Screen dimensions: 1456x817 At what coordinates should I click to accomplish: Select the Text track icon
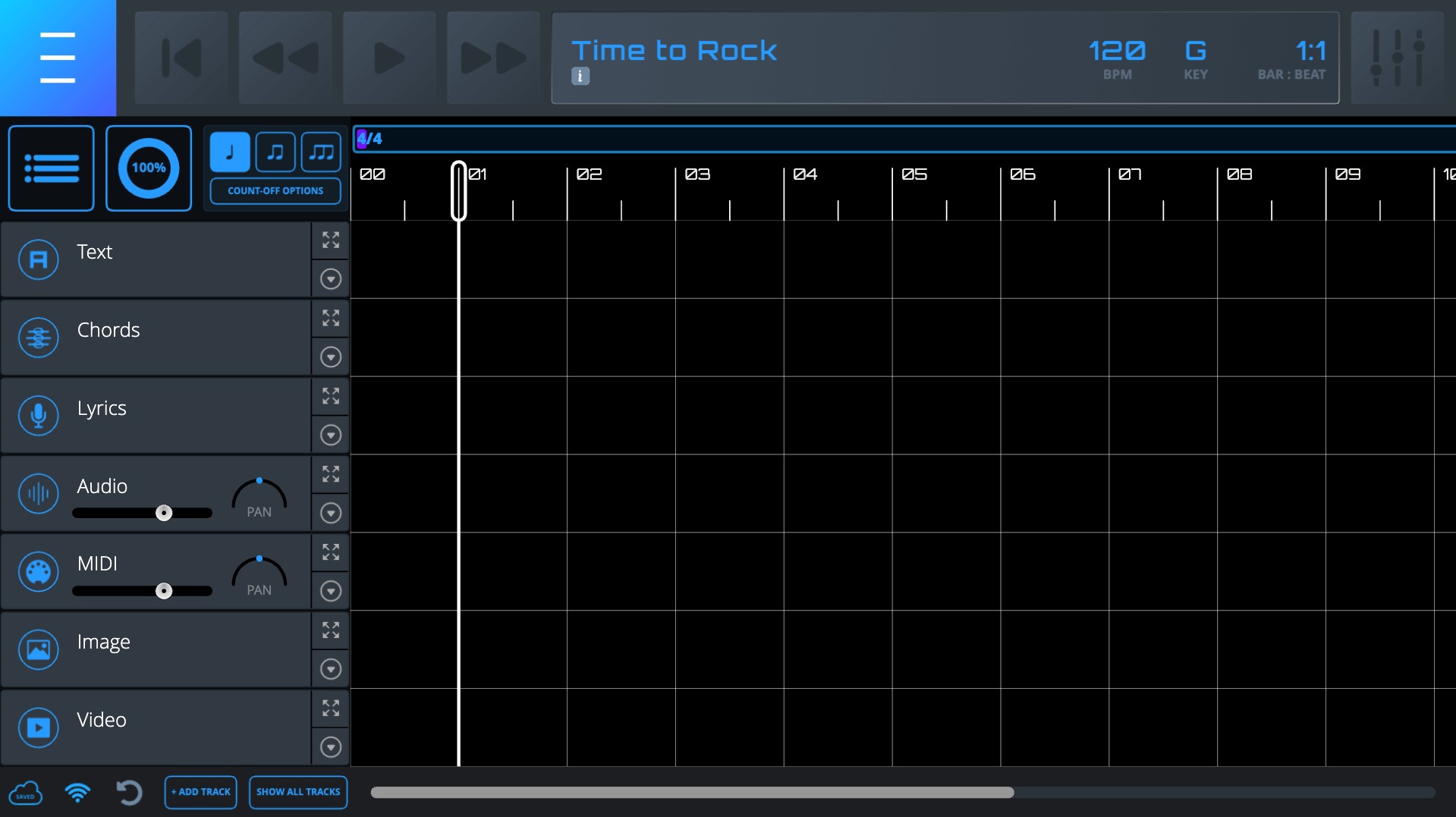point(38,259)
